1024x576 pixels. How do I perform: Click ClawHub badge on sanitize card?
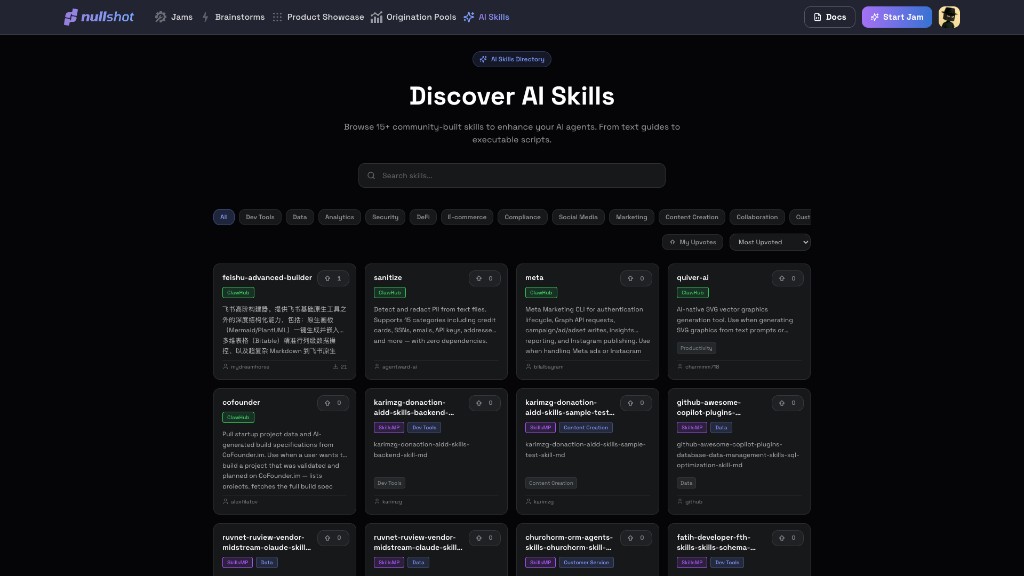click(x=390, y=293)
